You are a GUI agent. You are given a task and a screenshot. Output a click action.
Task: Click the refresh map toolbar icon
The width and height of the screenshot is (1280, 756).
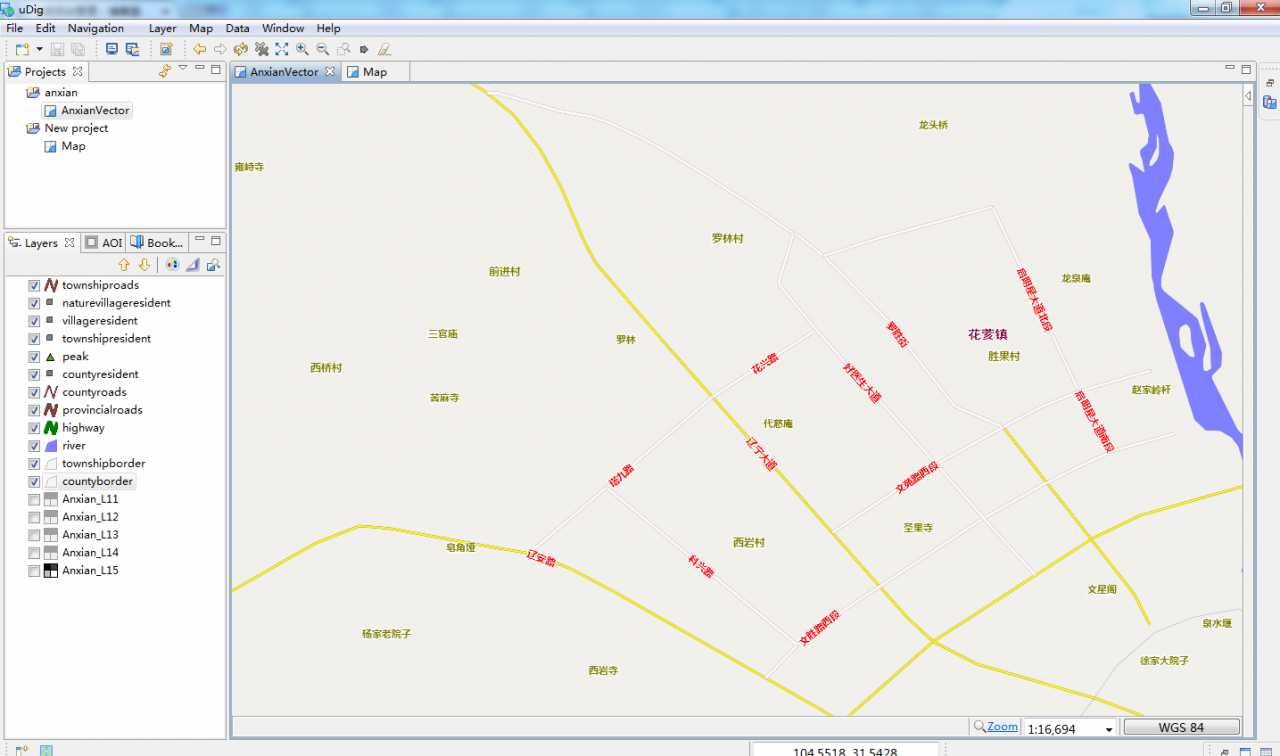pyautogui.click(x=241, y=49)
